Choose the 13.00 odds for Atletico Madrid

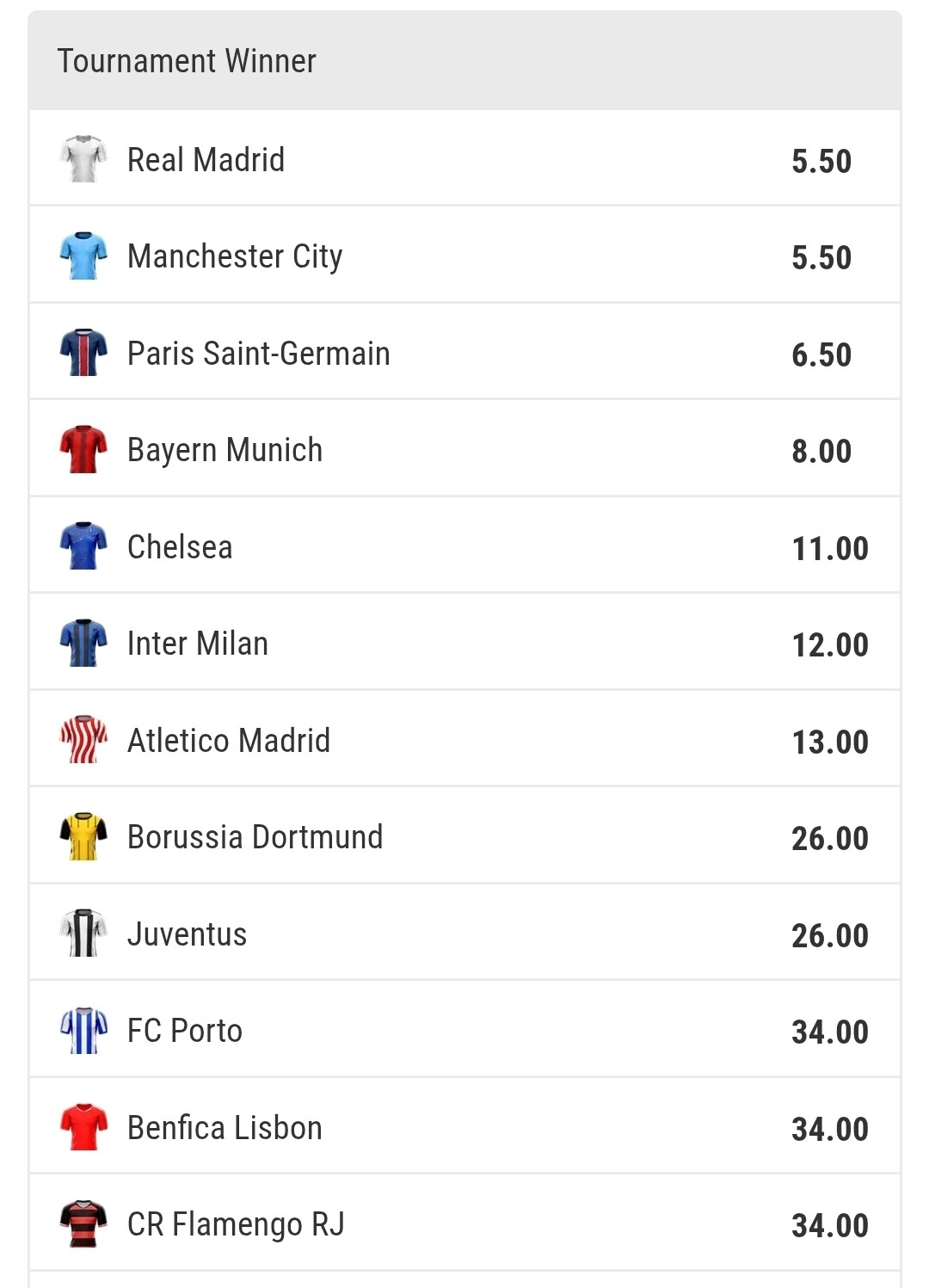pos(830,742)
